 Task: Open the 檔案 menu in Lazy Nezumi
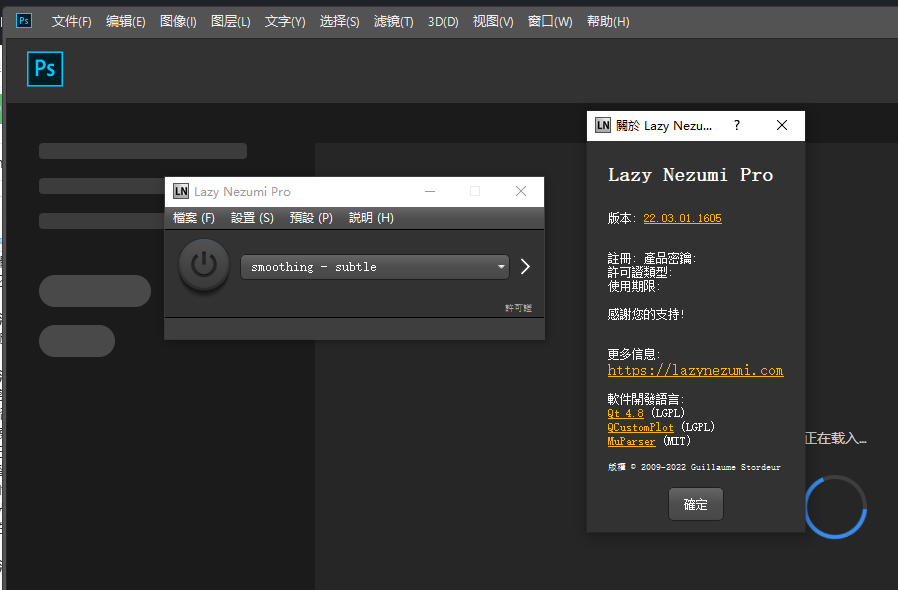[x=193, y=217]
